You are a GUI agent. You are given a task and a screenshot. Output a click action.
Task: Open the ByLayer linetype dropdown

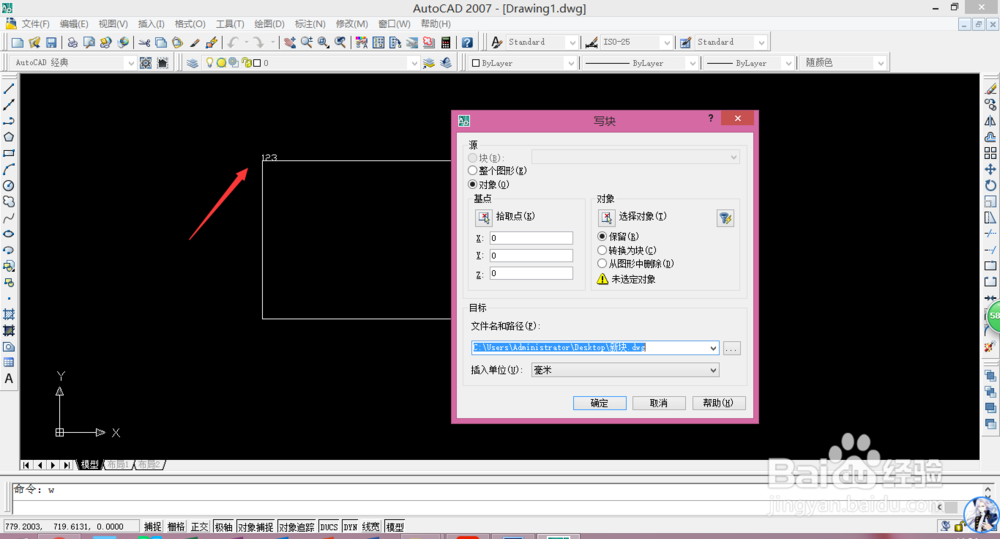pyautogui.click(x=691, y=63)
